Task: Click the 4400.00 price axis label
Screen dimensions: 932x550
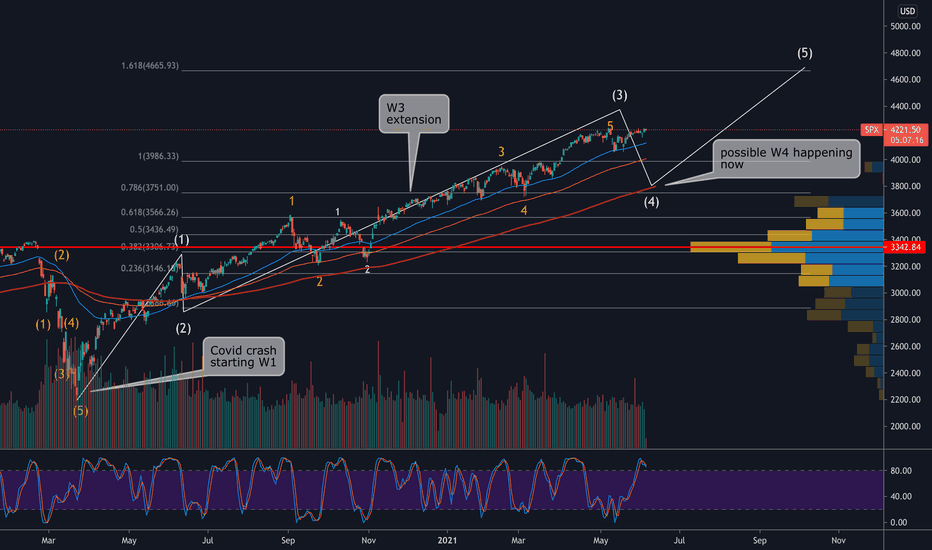Action: pyautogui.click(x=905, y=106)
